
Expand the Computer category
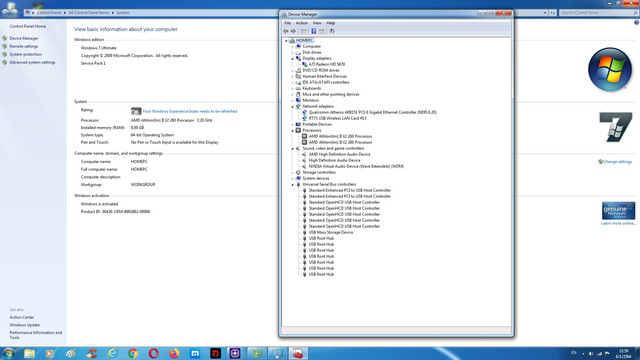[293, 47]
